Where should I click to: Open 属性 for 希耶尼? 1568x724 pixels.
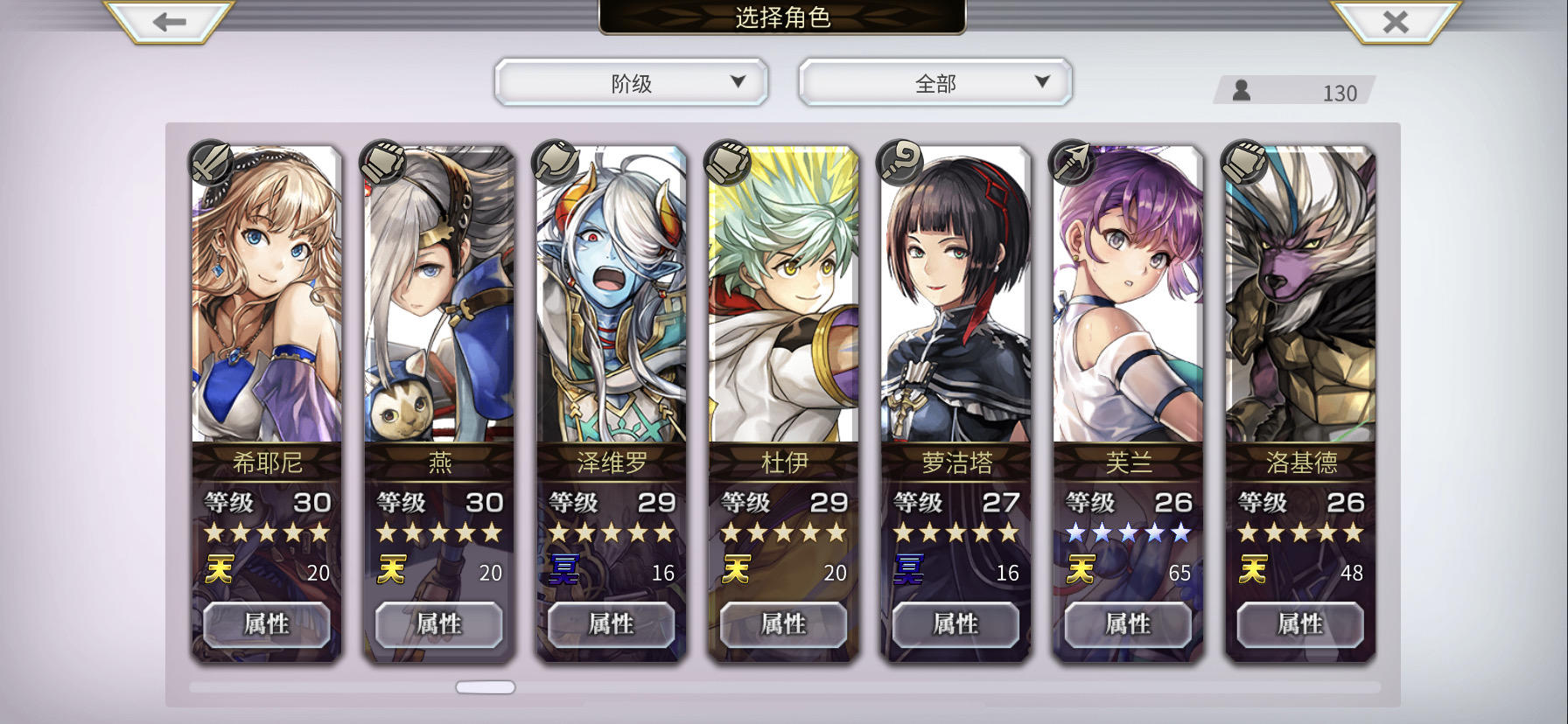pos(266,624)
